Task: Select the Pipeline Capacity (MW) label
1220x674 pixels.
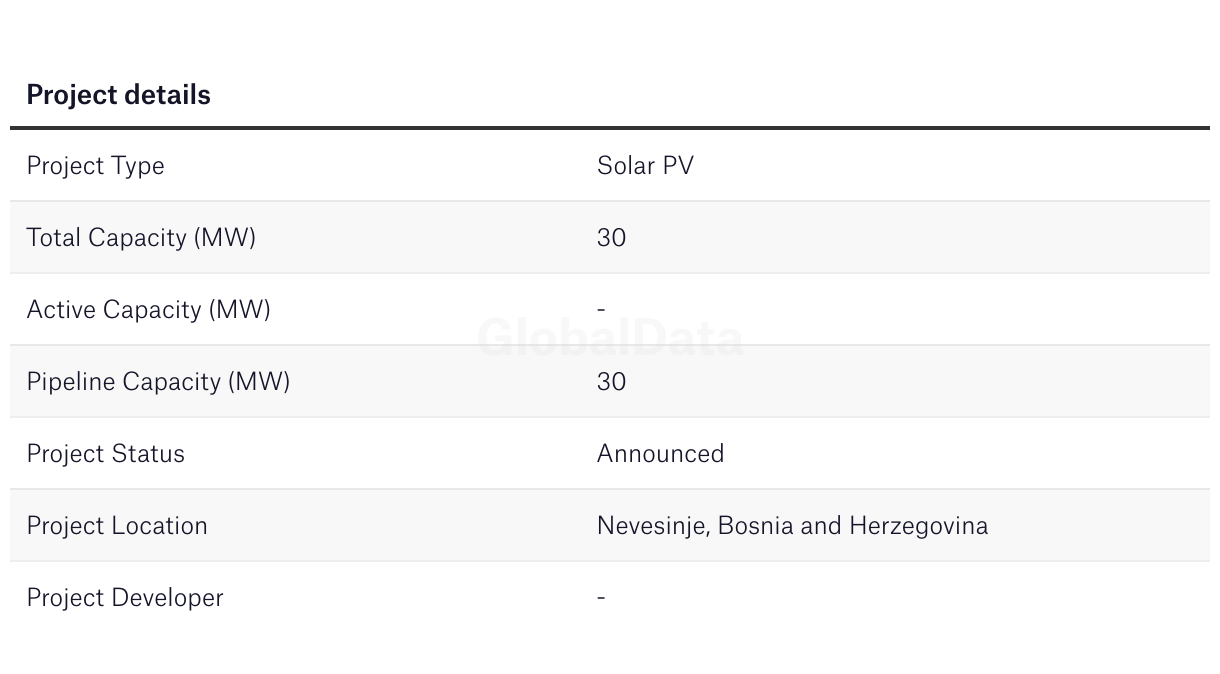Action: click(x=158, y=382)
